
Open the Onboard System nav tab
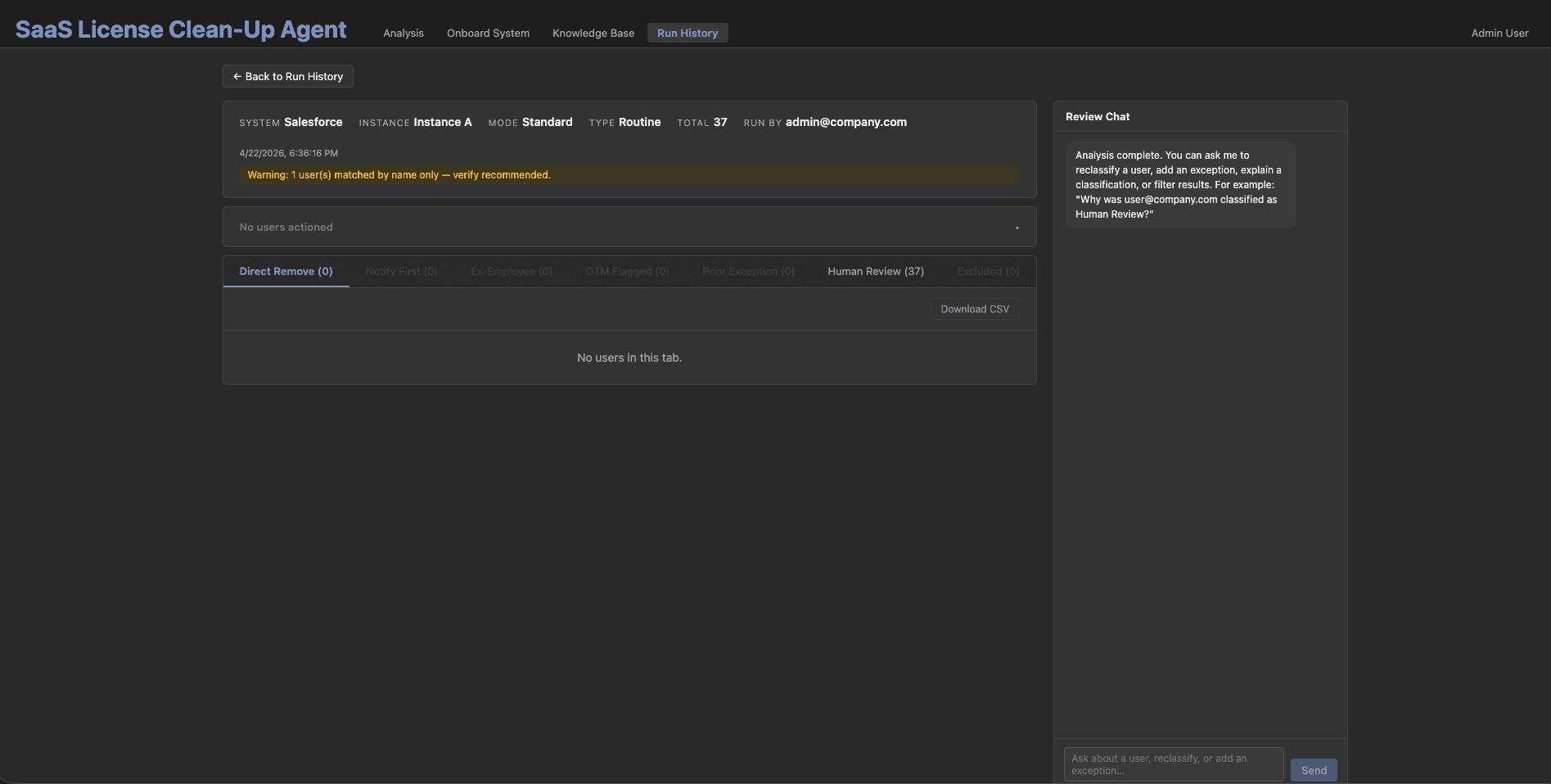tap(488, 33)
